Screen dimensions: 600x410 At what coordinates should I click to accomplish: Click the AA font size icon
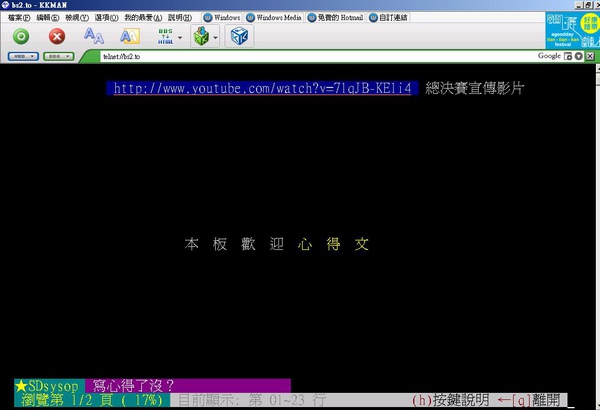[94, 36]
